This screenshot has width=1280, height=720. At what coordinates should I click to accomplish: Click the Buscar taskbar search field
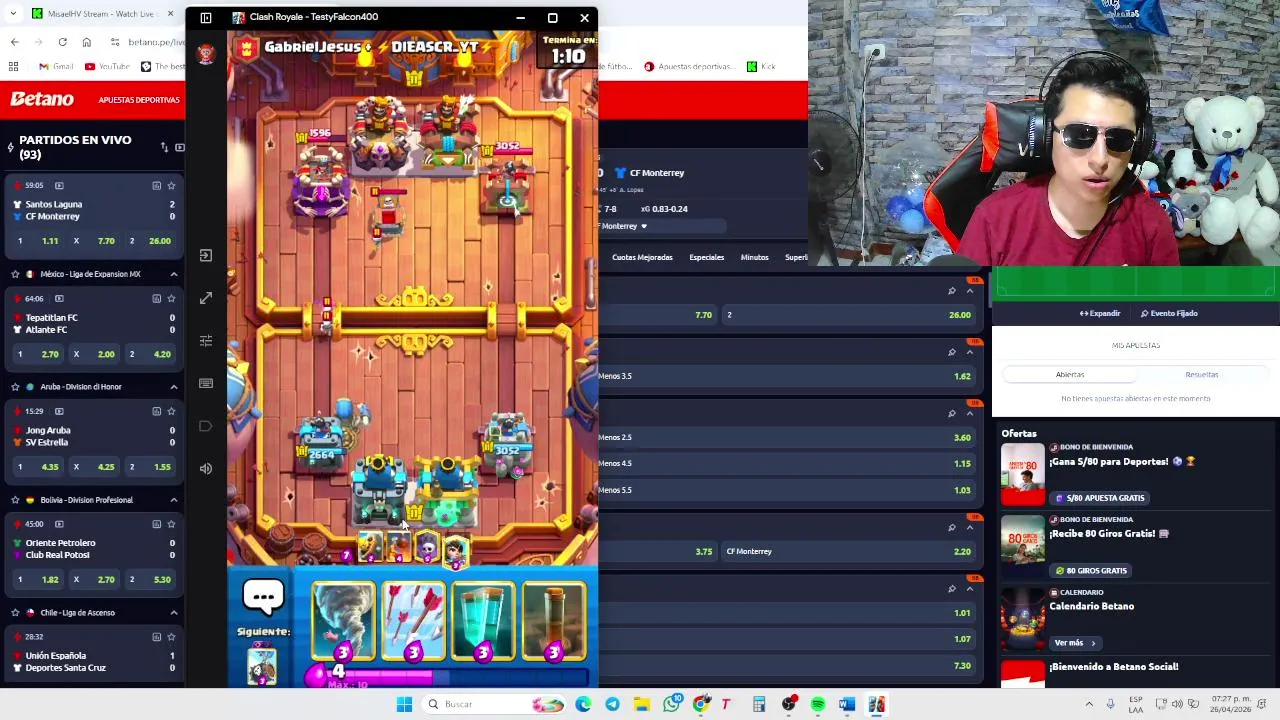coord(493,704)
